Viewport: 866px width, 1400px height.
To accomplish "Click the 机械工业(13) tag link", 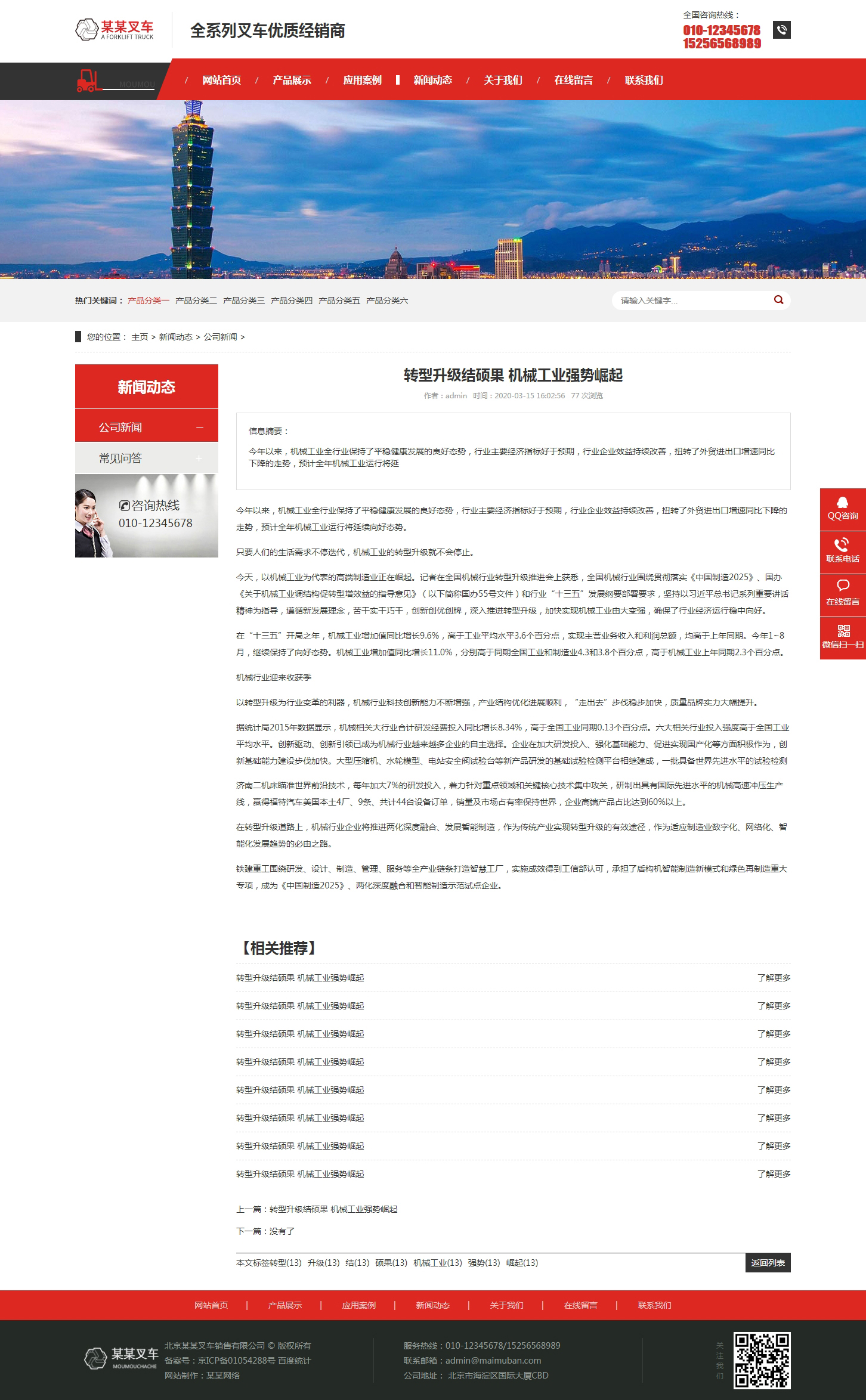I will pos(437,1263).
